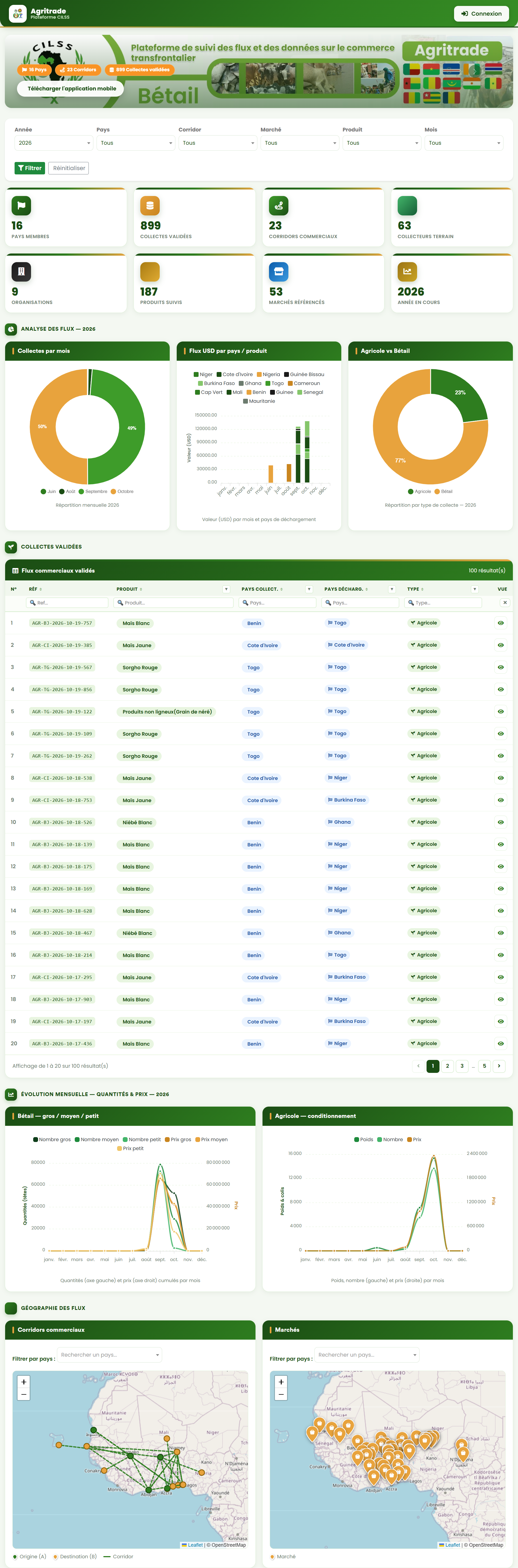Click the Réf search input field
Image resolution: width=518 pixels, height=1568 pixels.
[67, 603]
